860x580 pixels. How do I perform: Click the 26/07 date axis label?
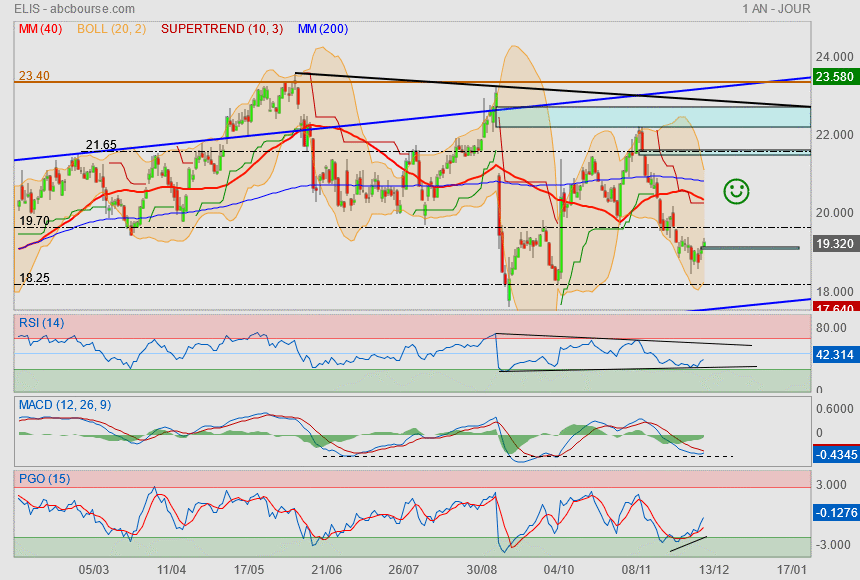(404, 570)
